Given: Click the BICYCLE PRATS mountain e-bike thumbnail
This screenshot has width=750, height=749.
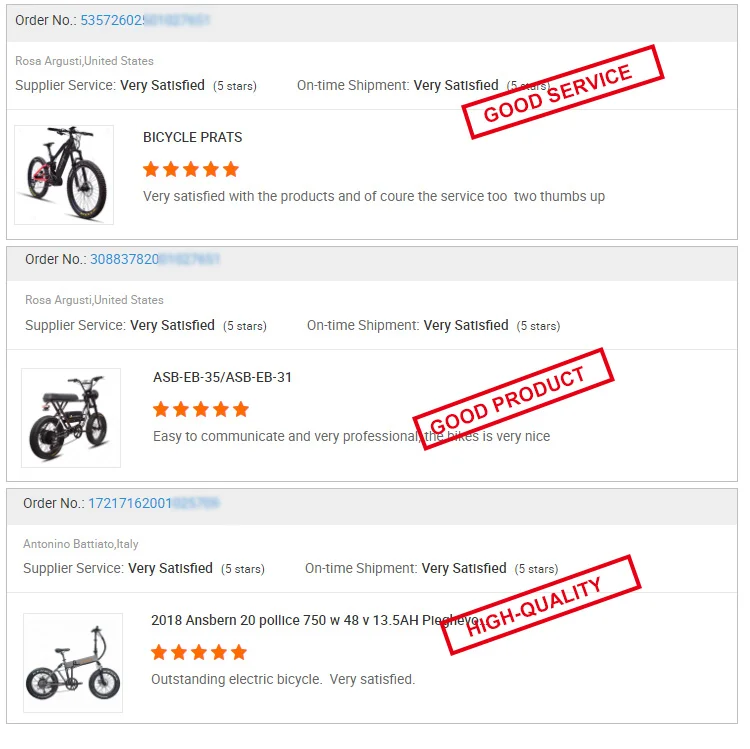Looking at the screenshot, I should [64, 174].
